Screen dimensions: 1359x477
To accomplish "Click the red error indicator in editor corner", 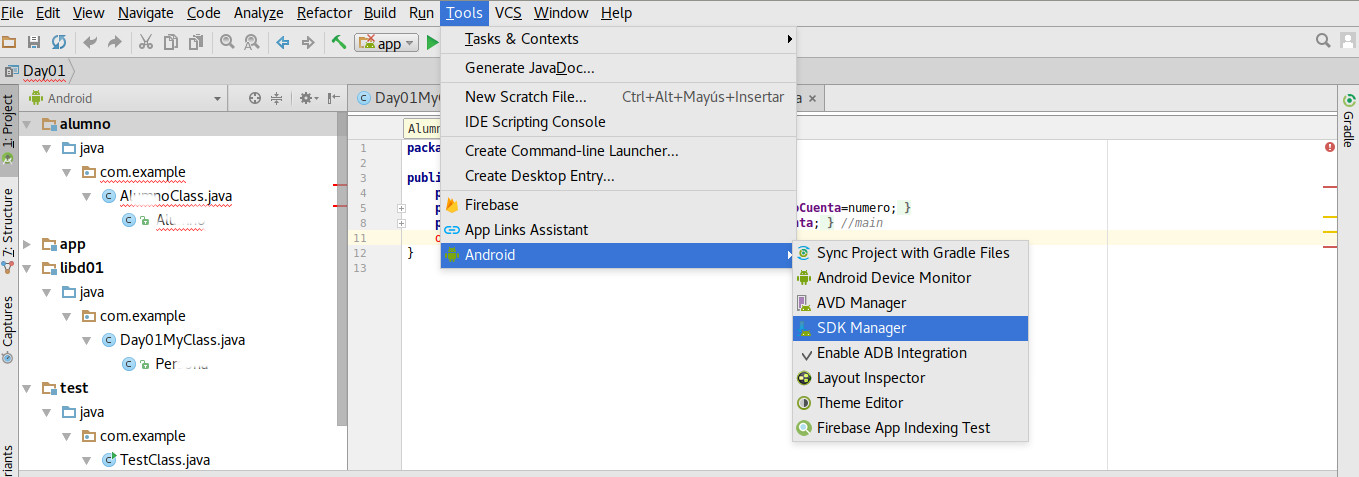I will pos(1330,147).
